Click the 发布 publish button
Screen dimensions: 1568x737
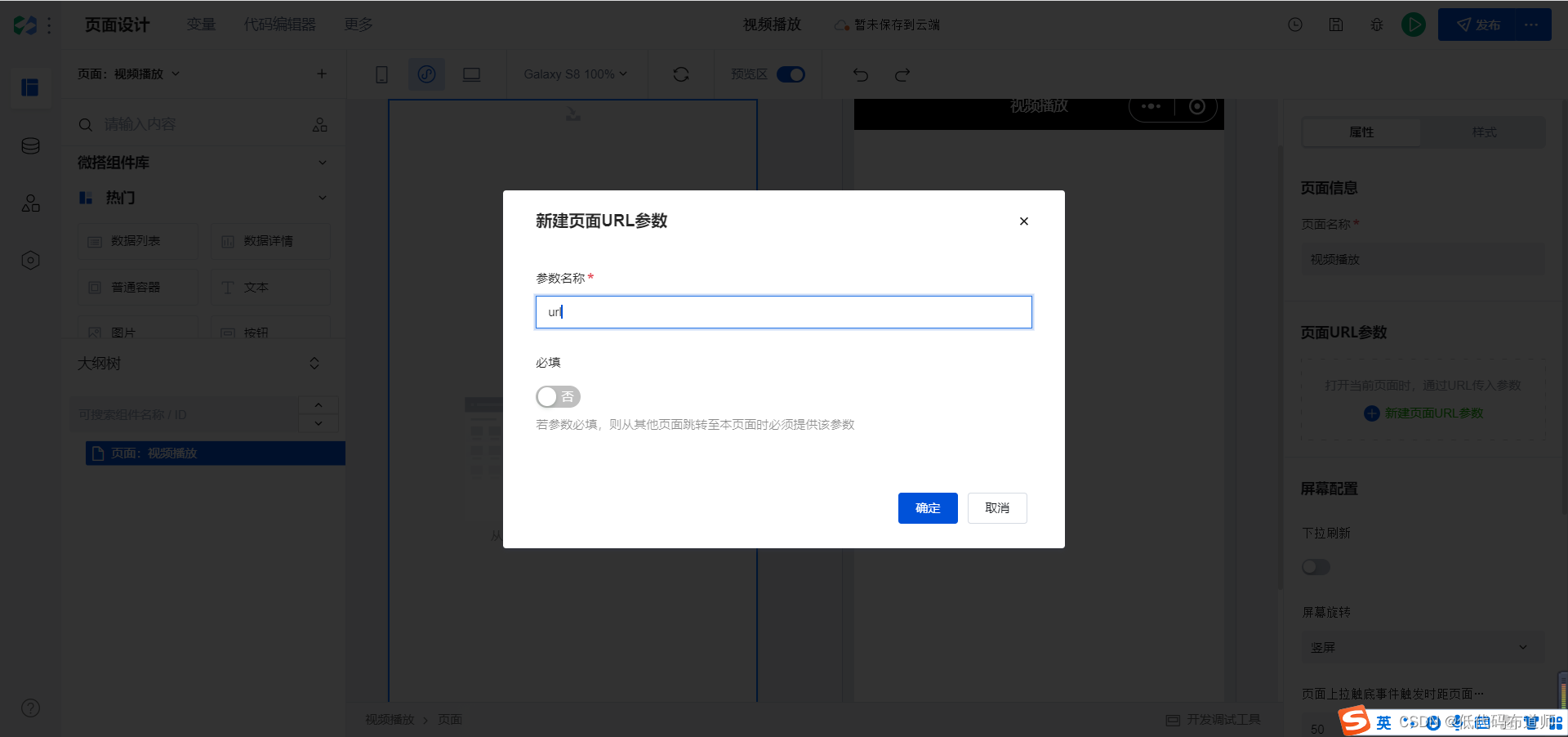(1477, 25)
